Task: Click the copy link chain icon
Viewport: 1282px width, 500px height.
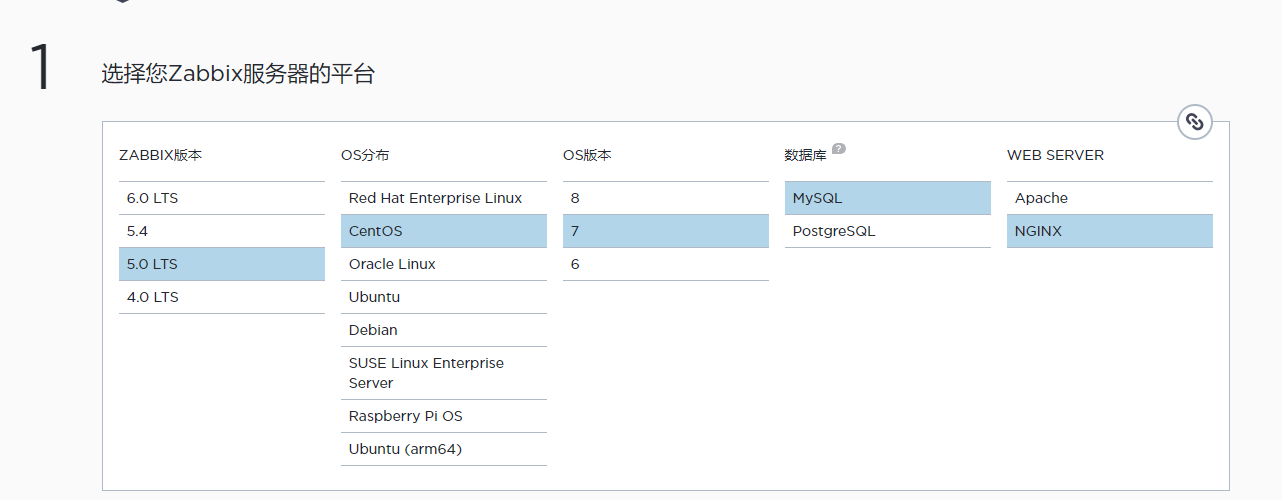Action: [1194, 122]
